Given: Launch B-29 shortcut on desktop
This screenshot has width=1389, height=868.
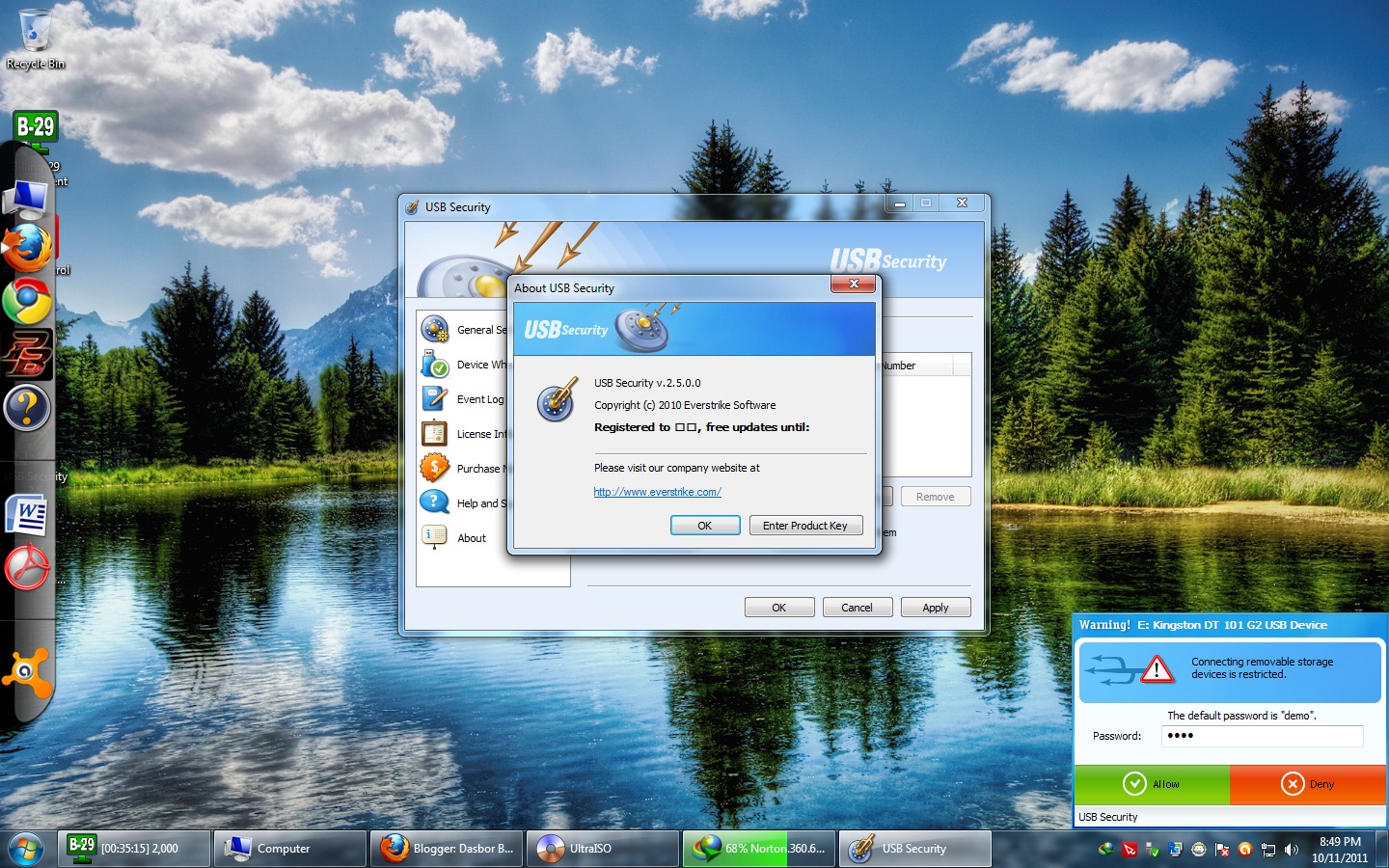Looking at the screenshot, I should click(36, 132).
